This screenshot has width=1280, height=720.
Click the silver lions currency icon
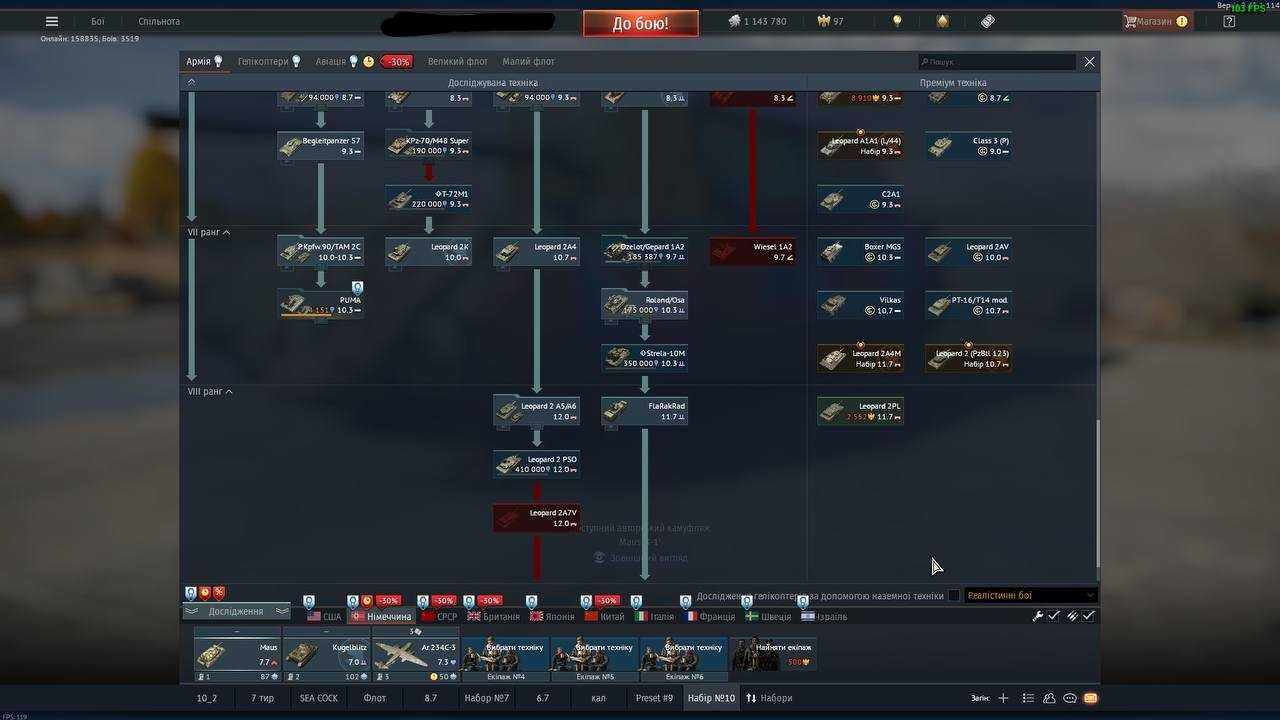[734, 21]
